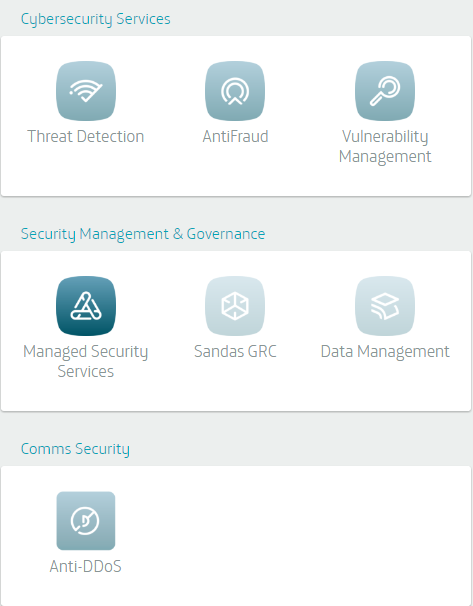
Task: Click the AntiFraud text label
Action: [x=235, y=136]
